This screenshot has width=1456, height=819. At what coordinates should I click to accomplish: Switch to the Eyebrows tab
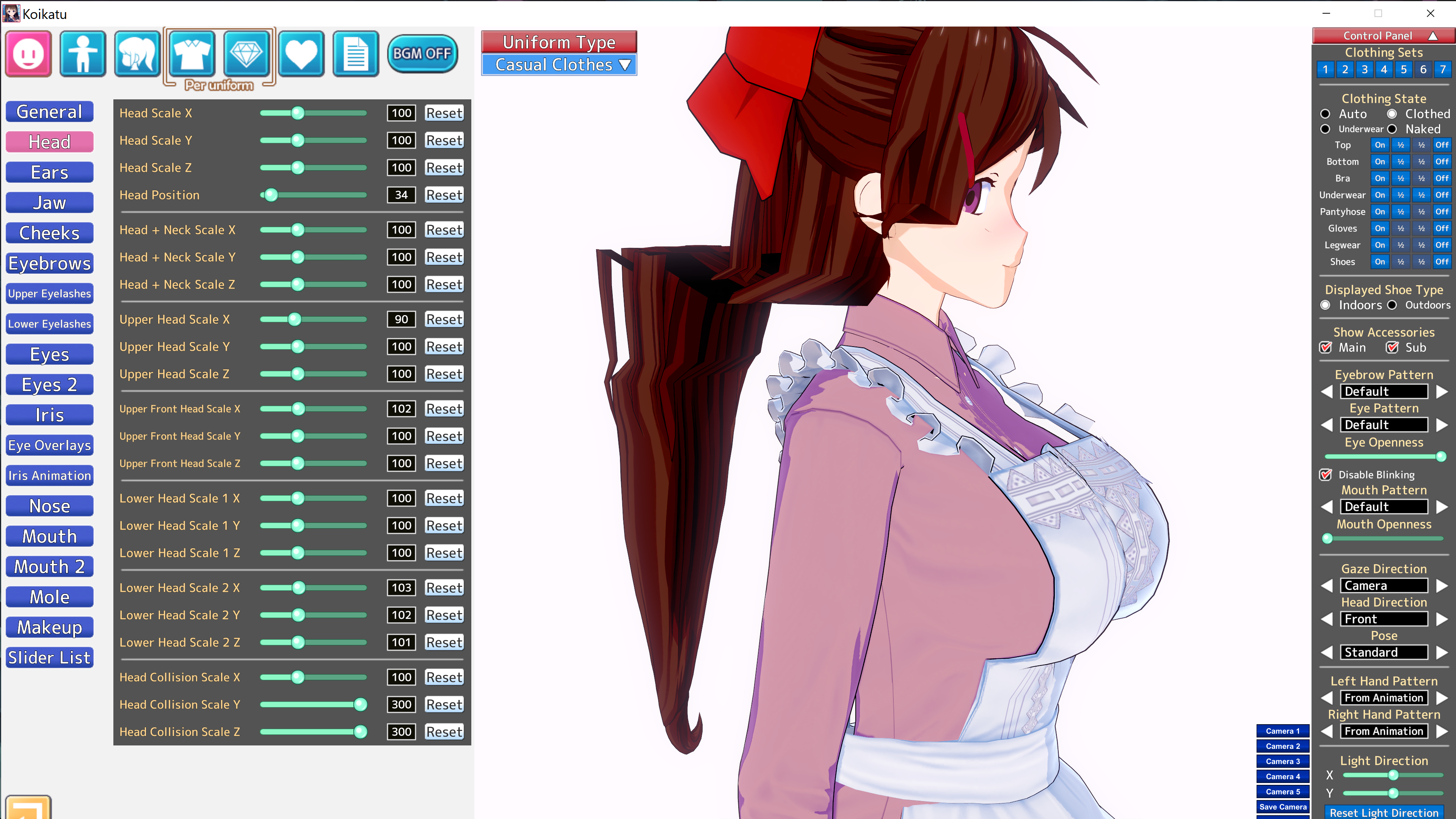[x=50, y=264]
